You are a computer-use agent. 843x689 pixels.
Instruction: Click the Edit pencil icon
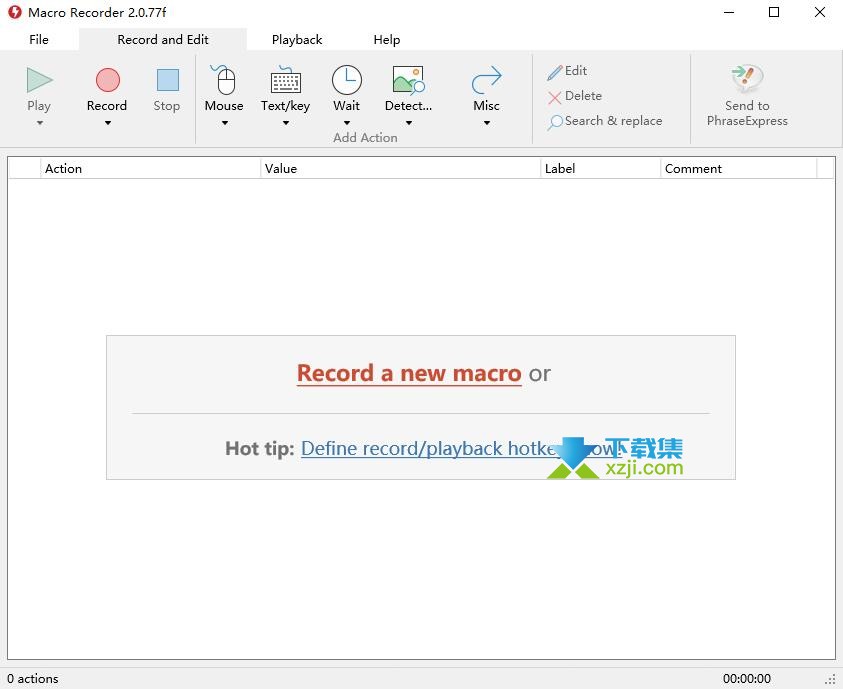(x=554, y=71)
